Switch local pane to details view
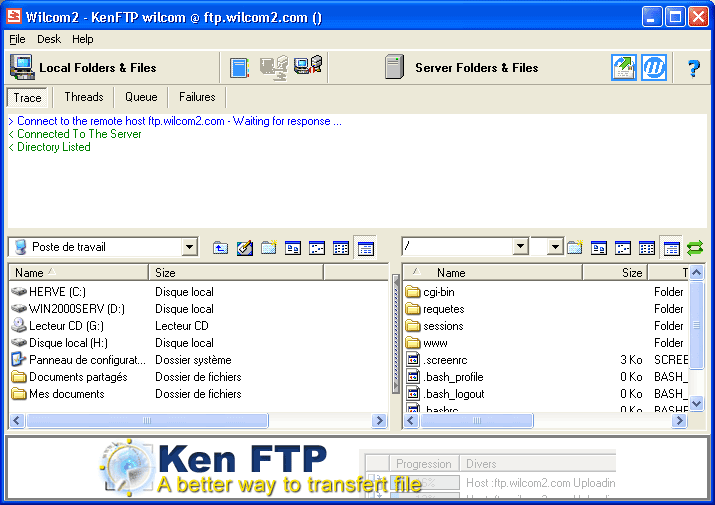 coord(365,248)
